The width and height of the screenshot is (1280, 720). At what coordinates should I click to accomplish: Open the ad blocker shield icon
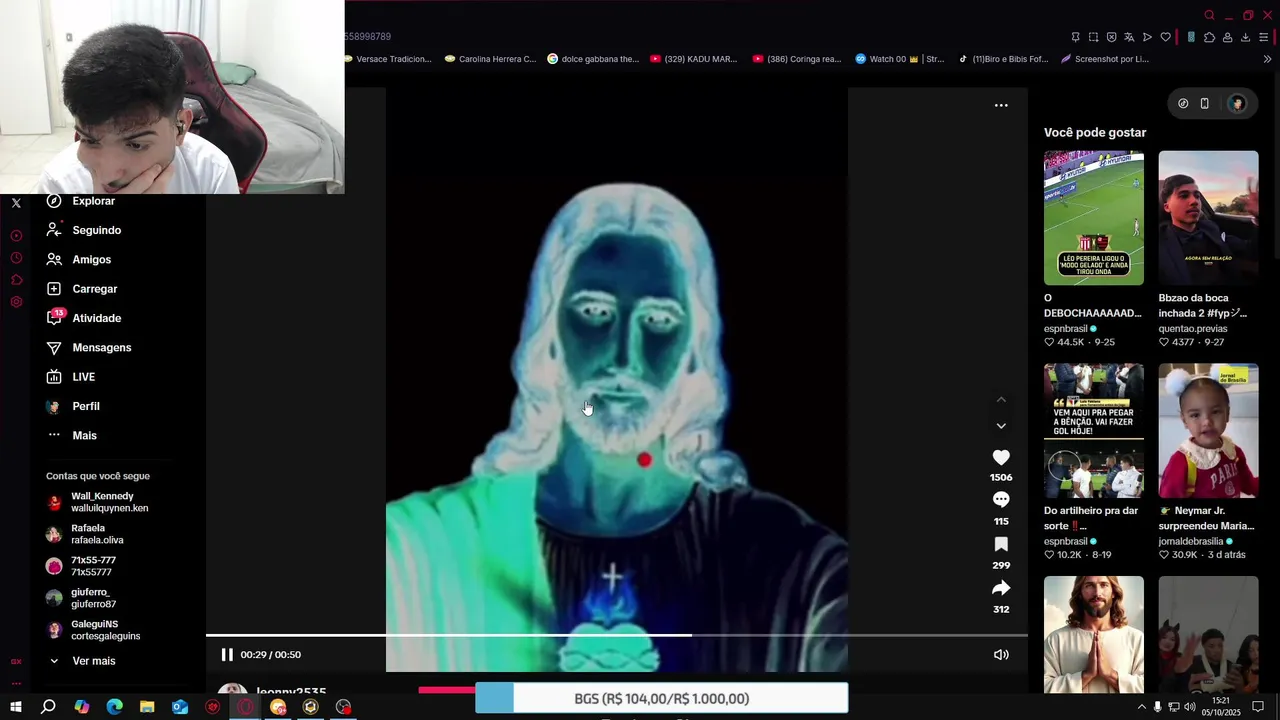click(x=1111, y=37)
